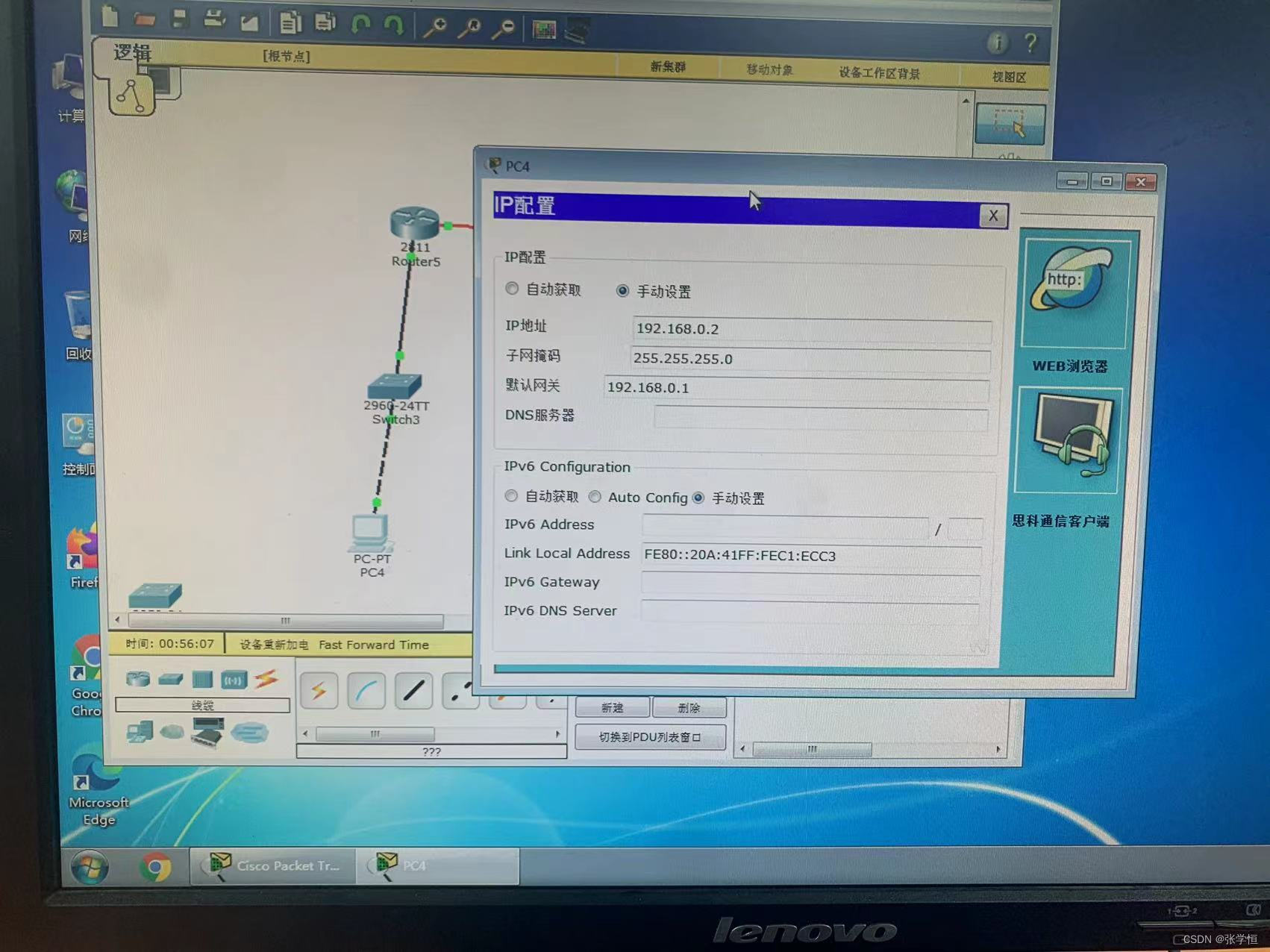Click the Link Local Address field
1270x952 pixels.
[811, 556]
